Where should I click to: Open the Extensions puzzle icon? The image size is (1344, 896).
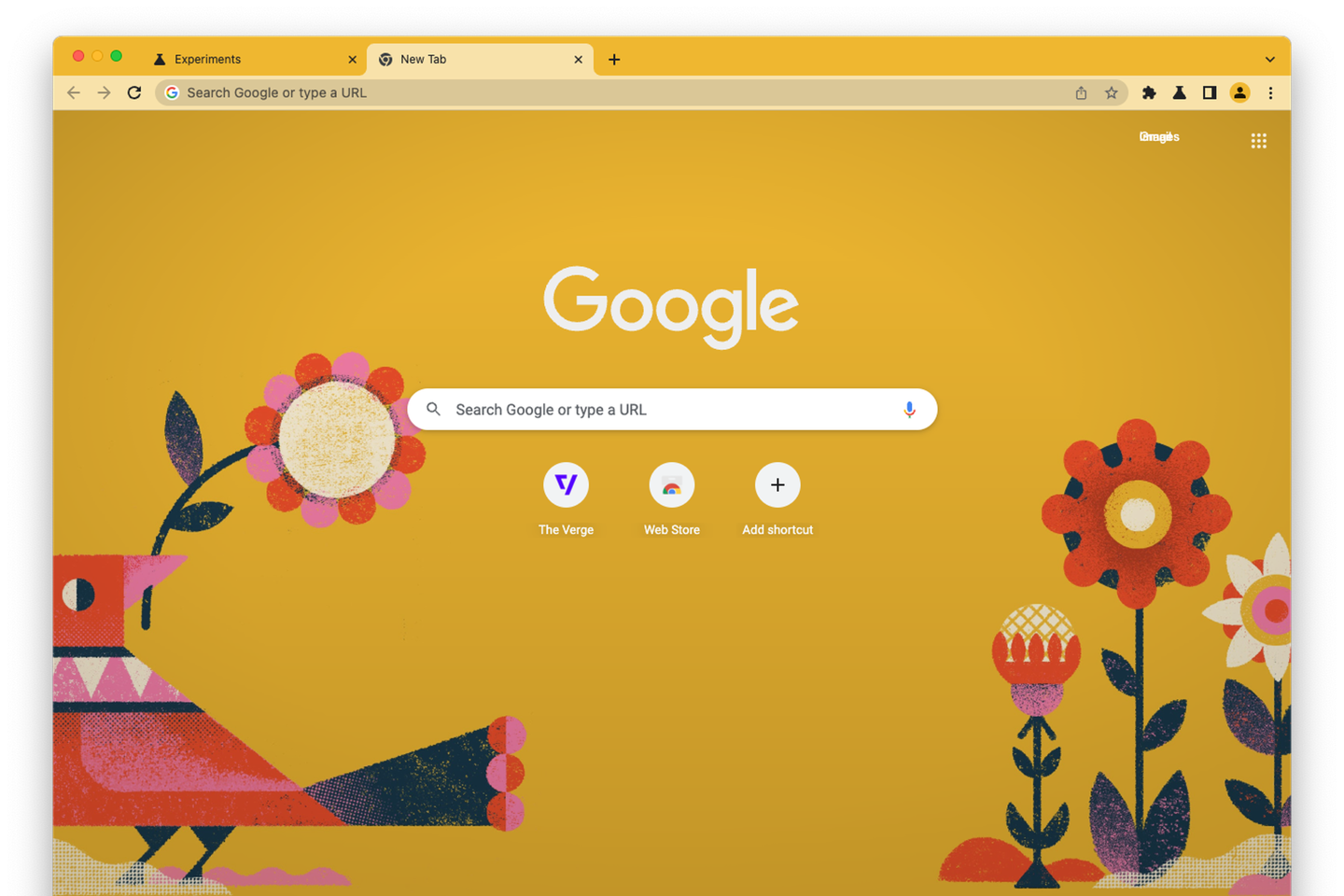coord(1149,92)
